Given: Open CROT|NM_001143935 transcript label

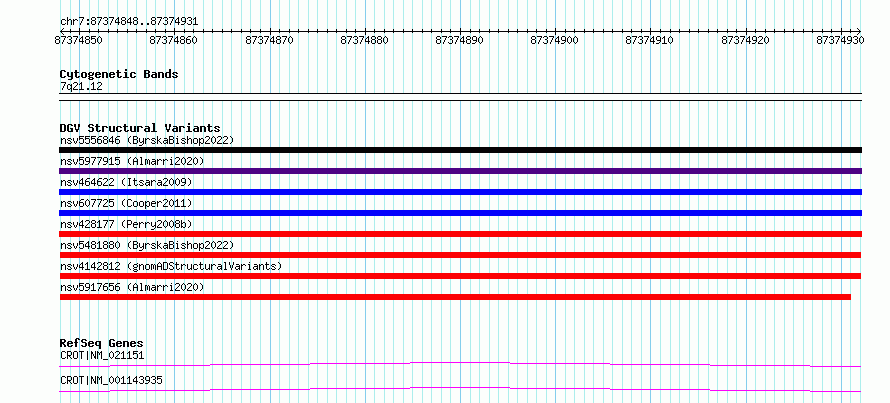Looking at the screenshot, I should tap(111, 380).
